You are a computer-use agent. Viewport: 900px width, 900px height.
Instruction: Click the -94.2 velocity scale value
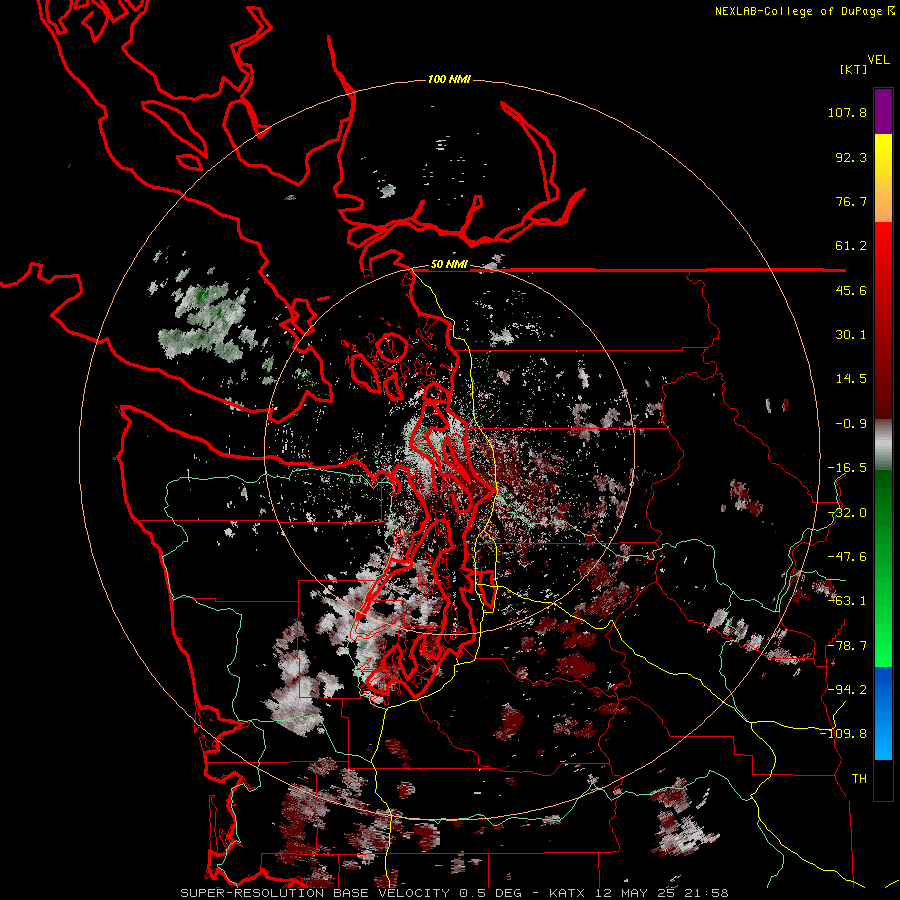coord(847,690)
